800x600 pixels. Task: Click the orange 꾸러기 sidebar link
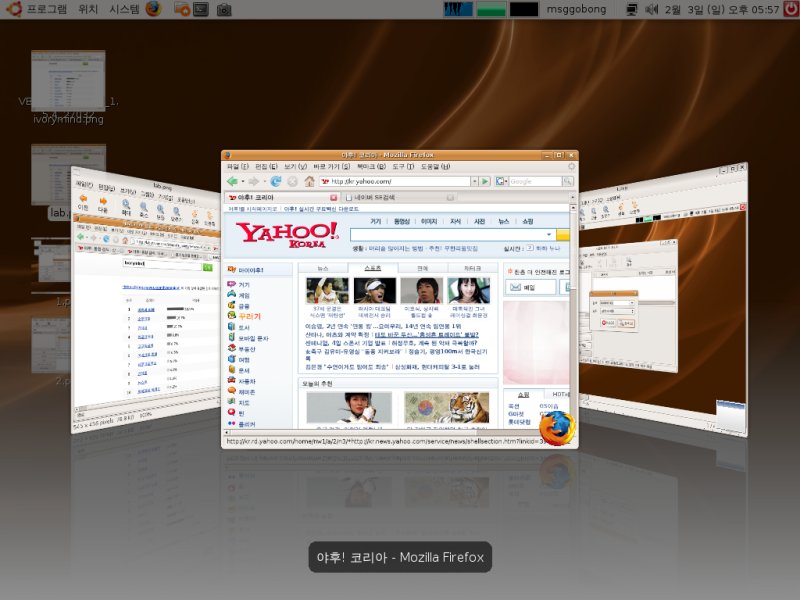[x=249, y=316]
